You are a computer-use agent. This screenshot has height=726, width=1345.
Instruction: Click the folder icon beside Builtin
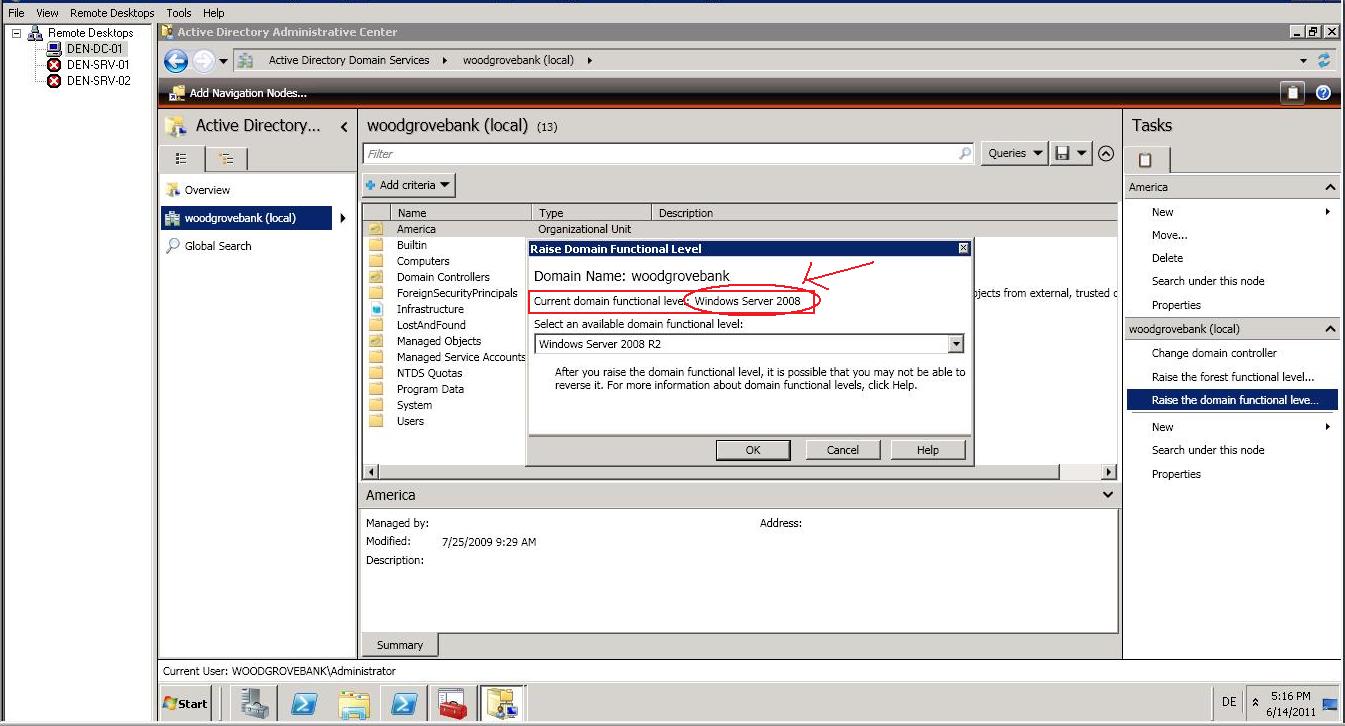click(376, 245)
